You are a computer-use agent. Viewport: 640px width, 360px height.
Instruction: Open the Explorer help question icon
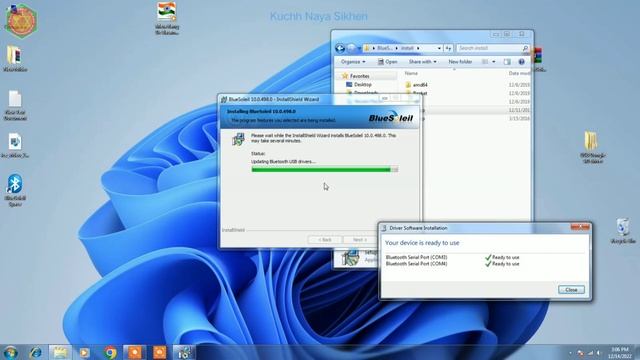[521, 62]
